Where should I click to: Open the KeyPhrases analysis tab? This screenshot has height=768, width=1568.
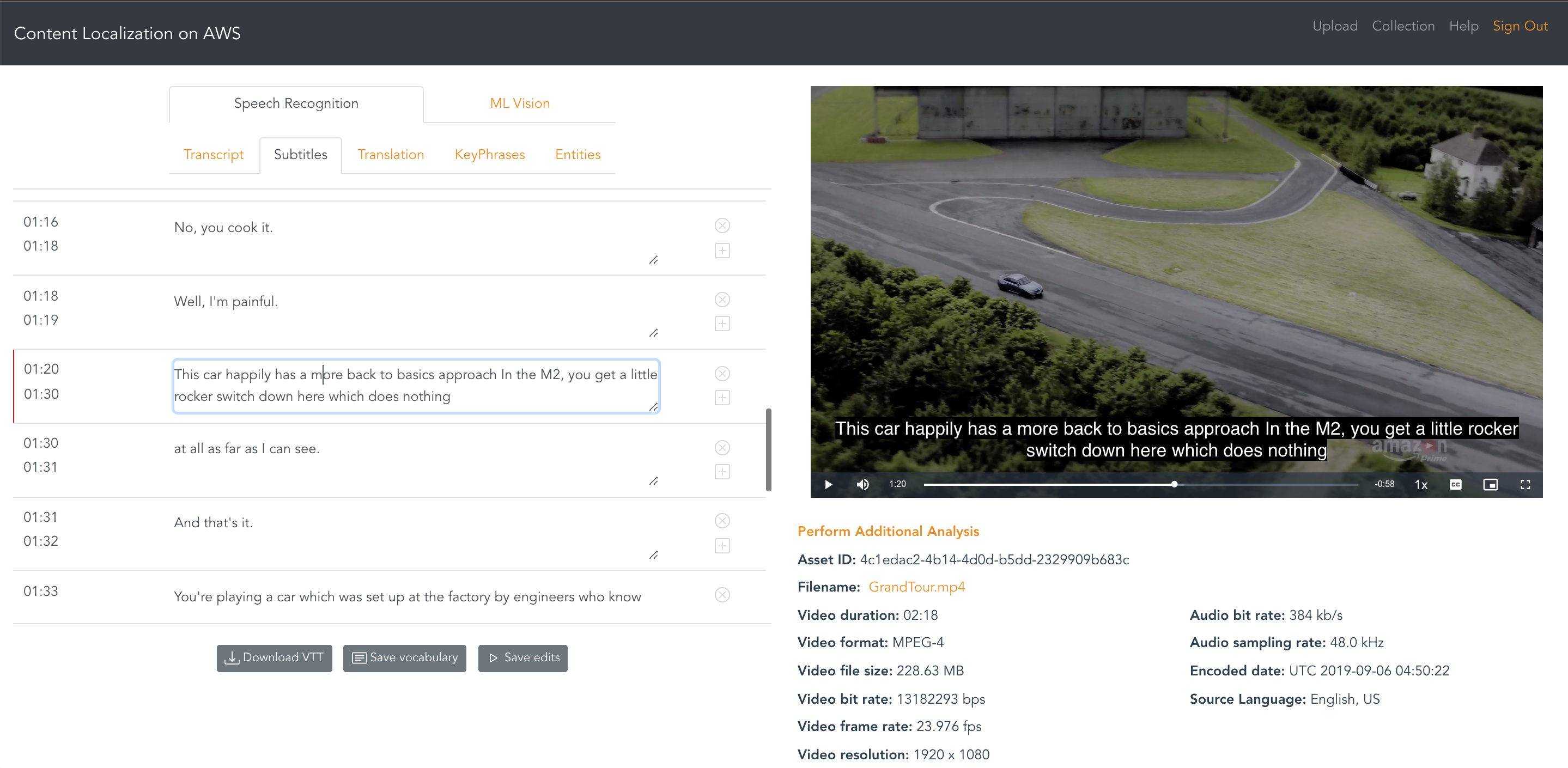coord(488,154)
